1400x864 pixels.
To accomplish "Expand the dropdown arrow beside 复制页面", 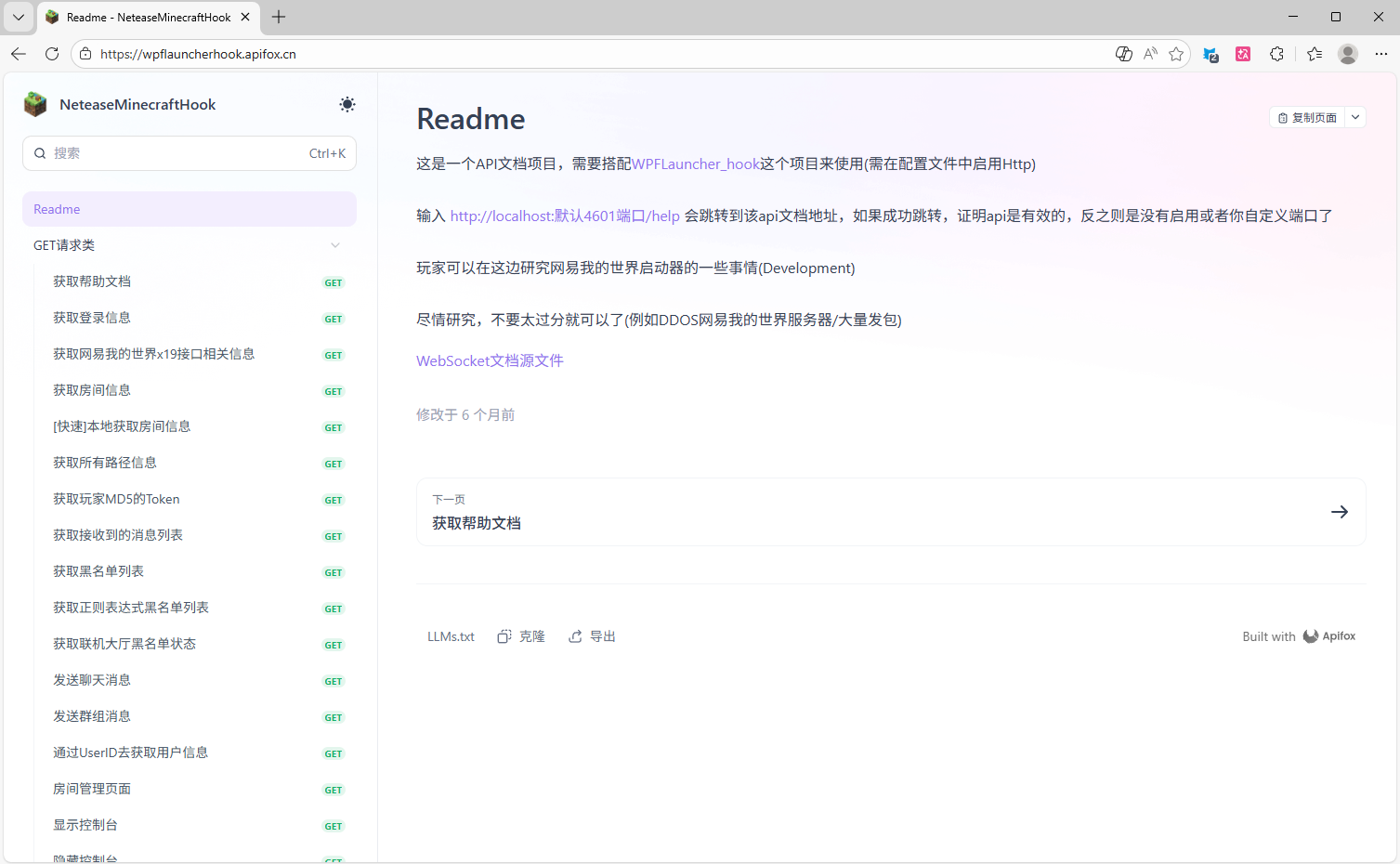I will coord(1355,118).
